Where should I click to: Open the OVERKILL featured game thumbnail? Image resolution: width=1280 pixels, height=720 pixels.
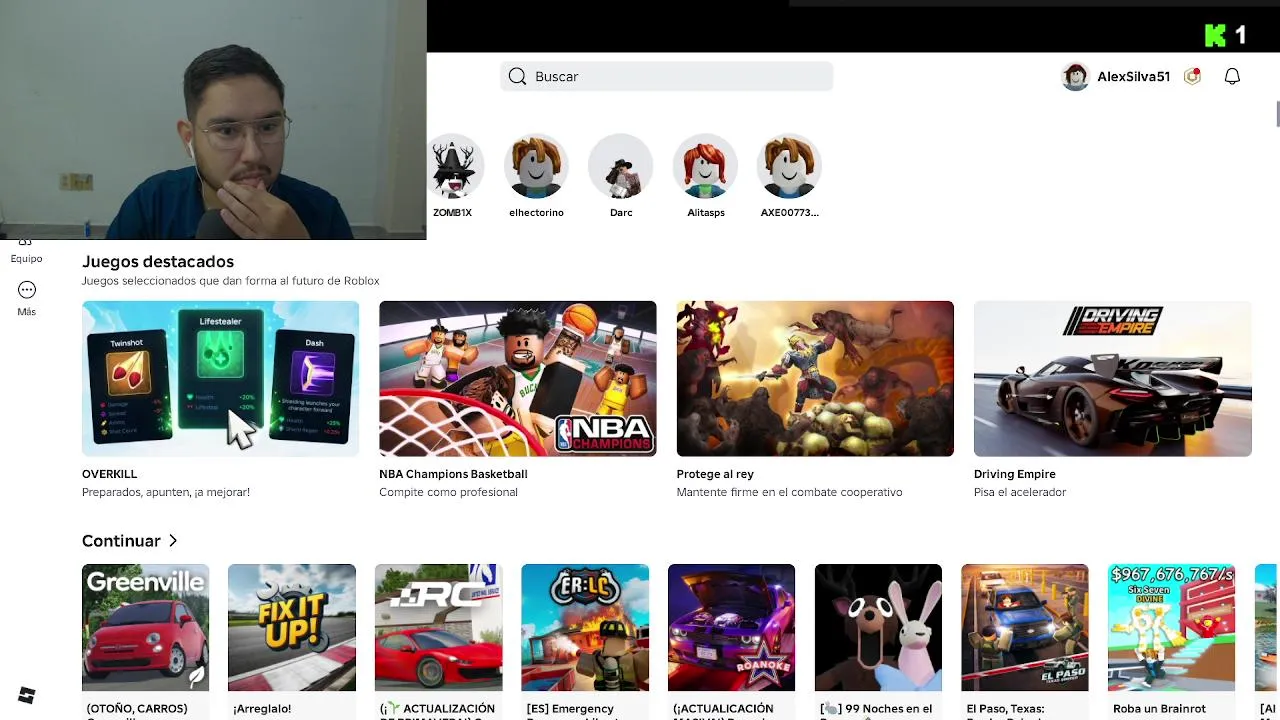(220, 379)
